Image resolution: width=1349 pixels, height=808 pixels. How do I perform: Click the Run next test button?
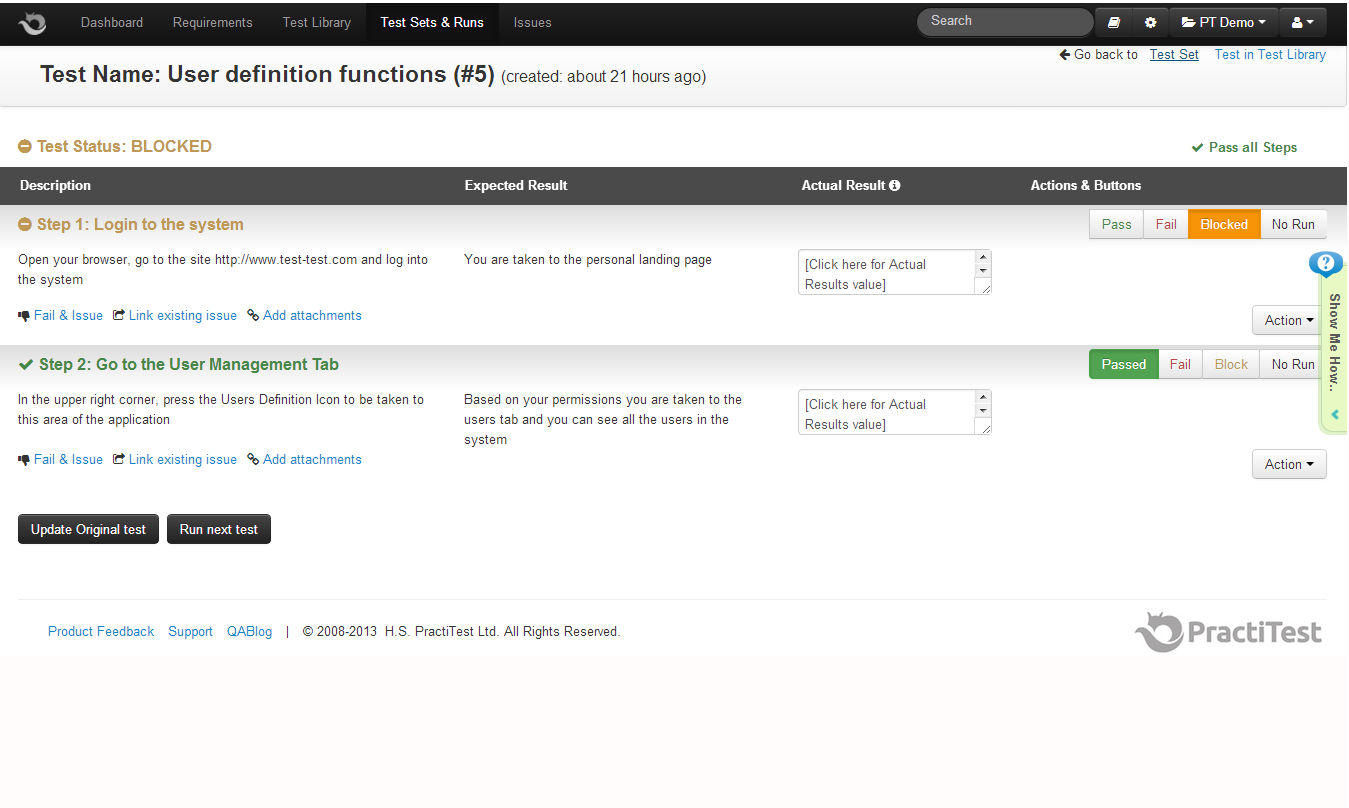tap(218, 529)
